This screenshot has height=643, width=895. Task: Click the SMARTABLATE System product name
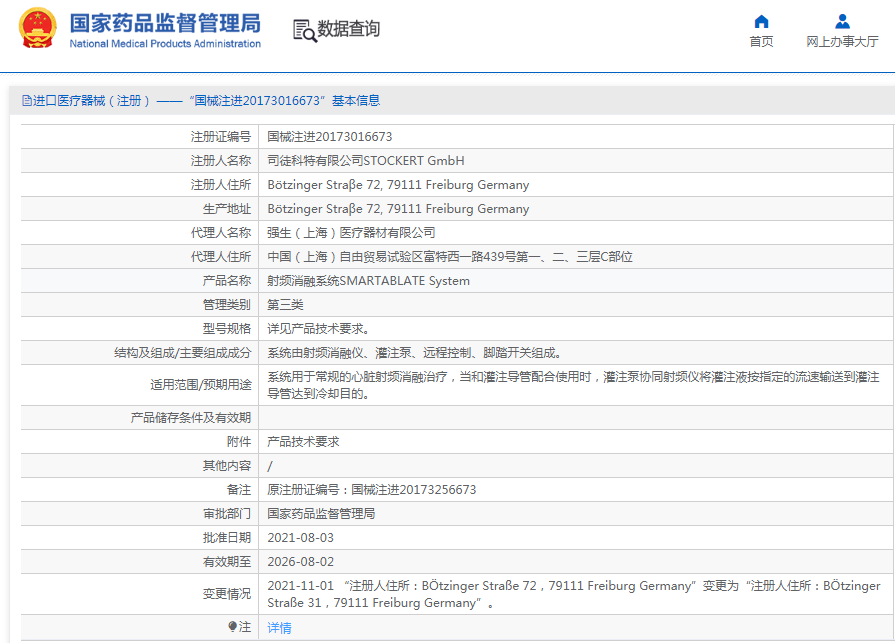pyautogui.click(x=368, y=281)
